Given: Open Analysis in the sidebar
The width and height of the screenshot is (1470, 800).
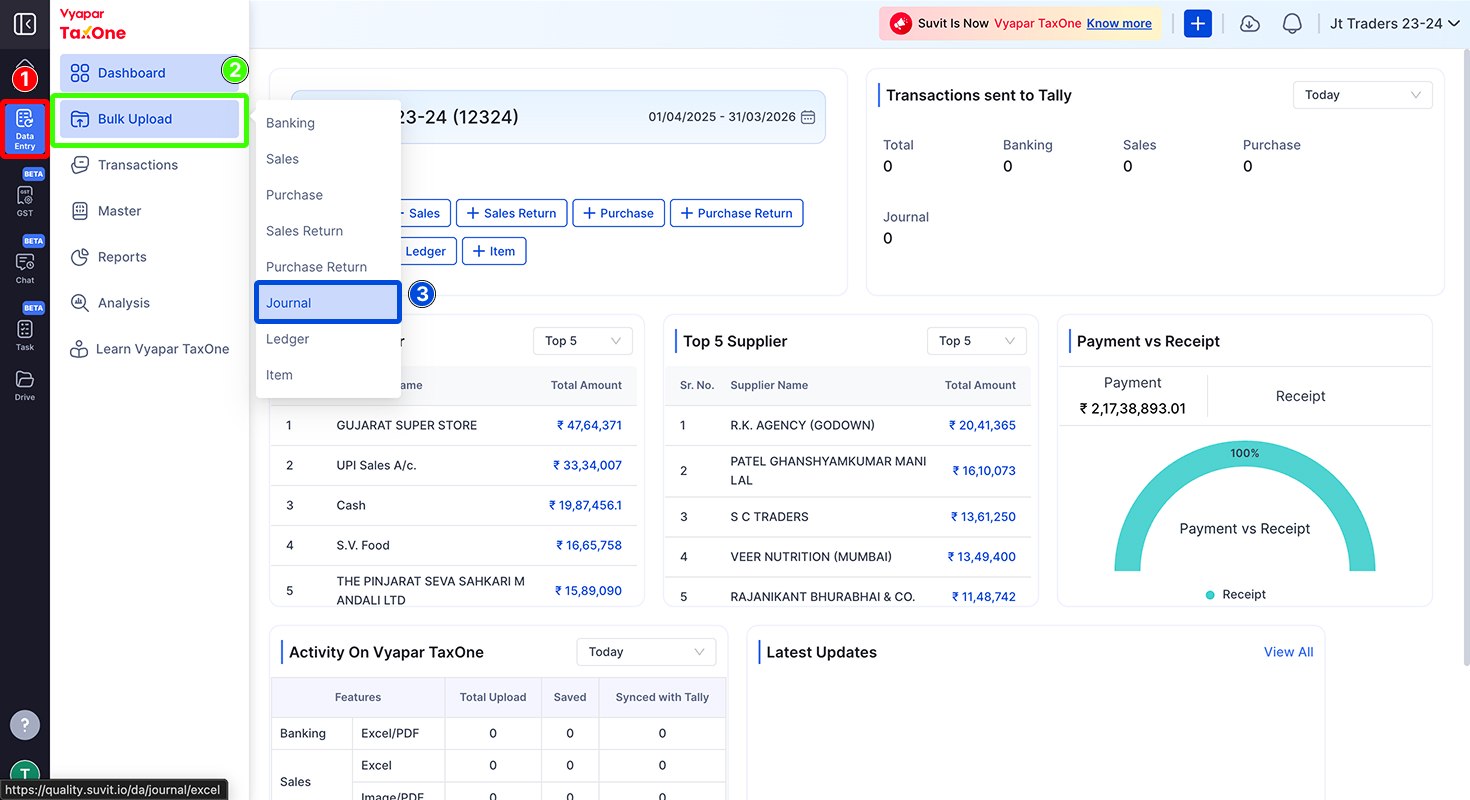Looking at the screenshot, I should pyautogui.click(x=149, y=303).
